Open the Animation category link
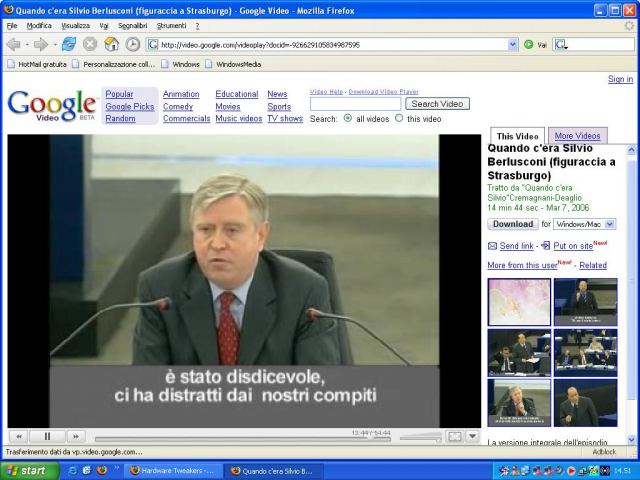Viewport: 640px width, 480px height. [181, 94]
